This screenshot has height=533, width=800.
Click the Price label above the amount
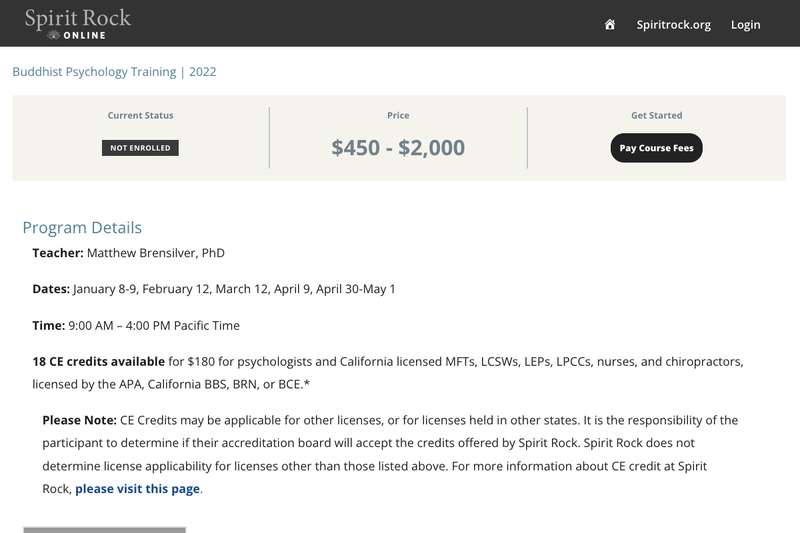pos(398,115)
